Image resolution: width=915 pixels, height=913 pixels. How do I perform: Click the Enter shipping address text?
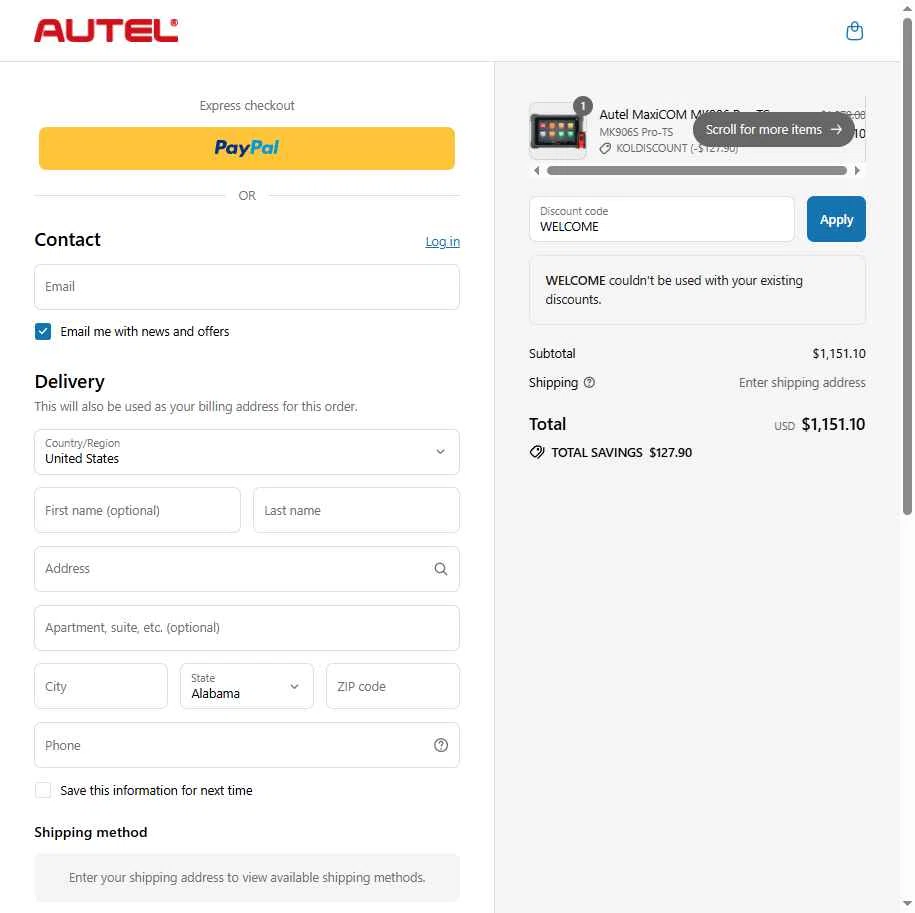click(x=802, y=383)
